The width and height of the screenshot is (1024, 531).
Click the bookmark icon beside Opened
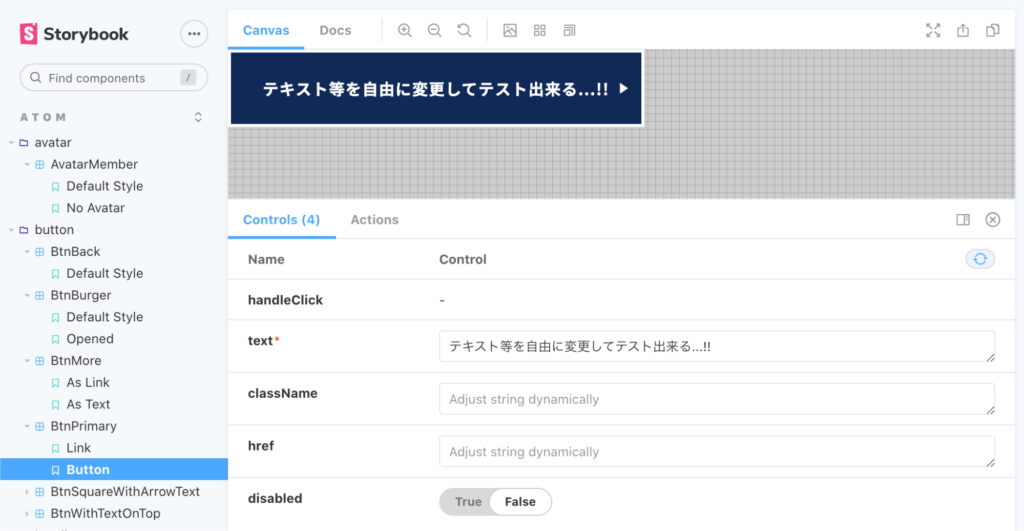click(x=56, y=339)
